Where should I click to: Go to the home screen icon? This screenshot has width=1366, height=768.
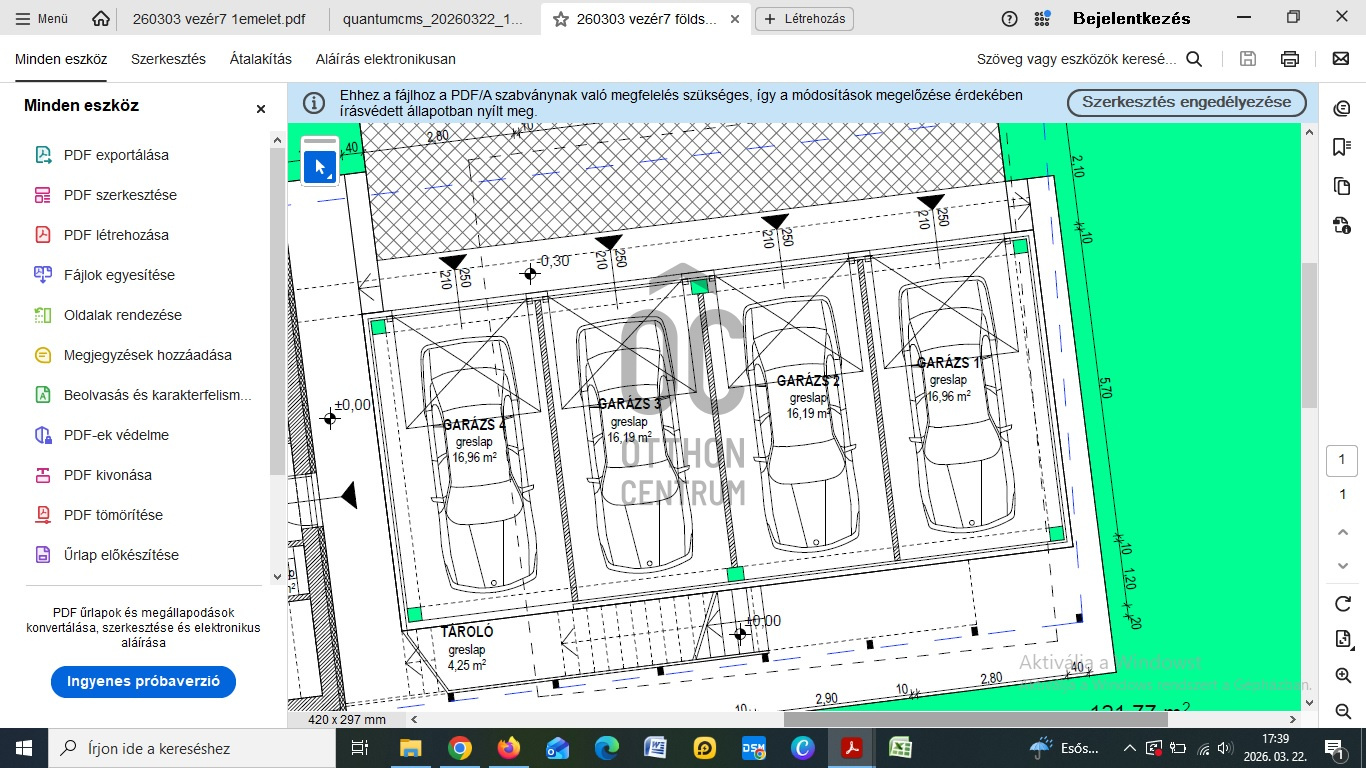[100, 19]
